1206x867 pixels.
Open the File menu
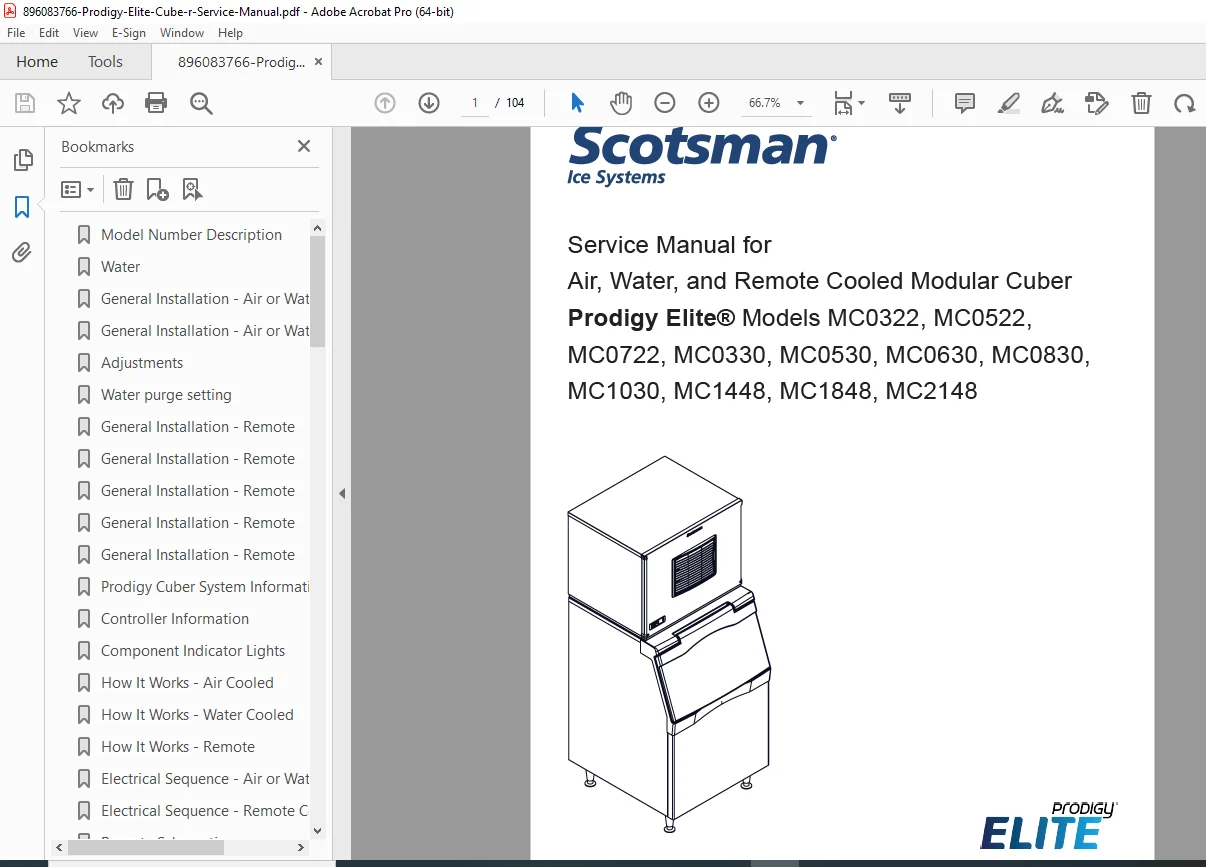coord(16,33)
